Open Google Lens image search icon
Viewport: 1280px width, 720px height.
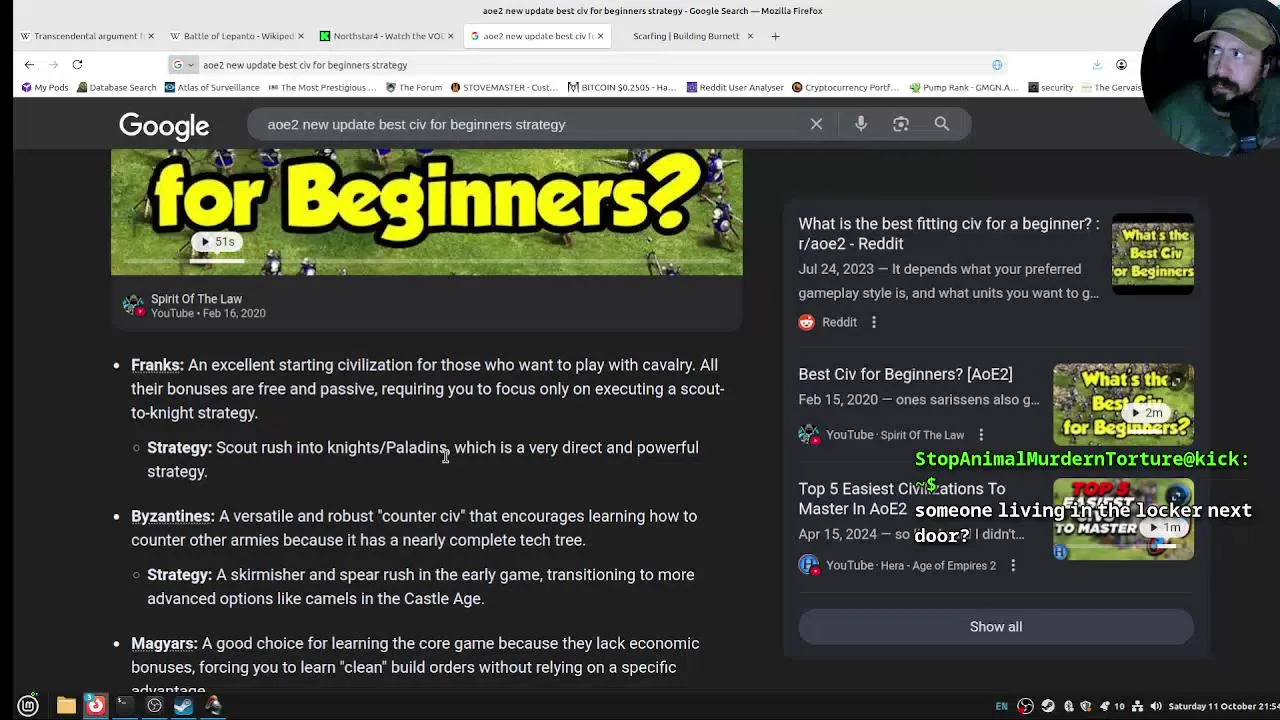(x=901, y=124)
